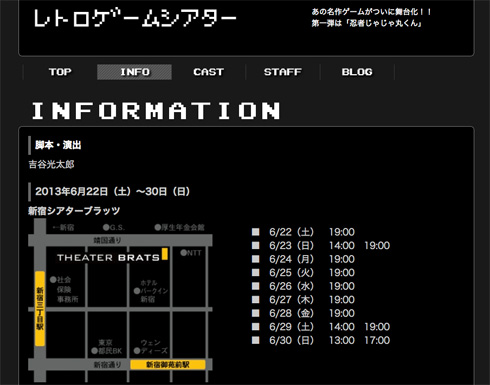Click the 6/25（火） date text

point(292,273)
